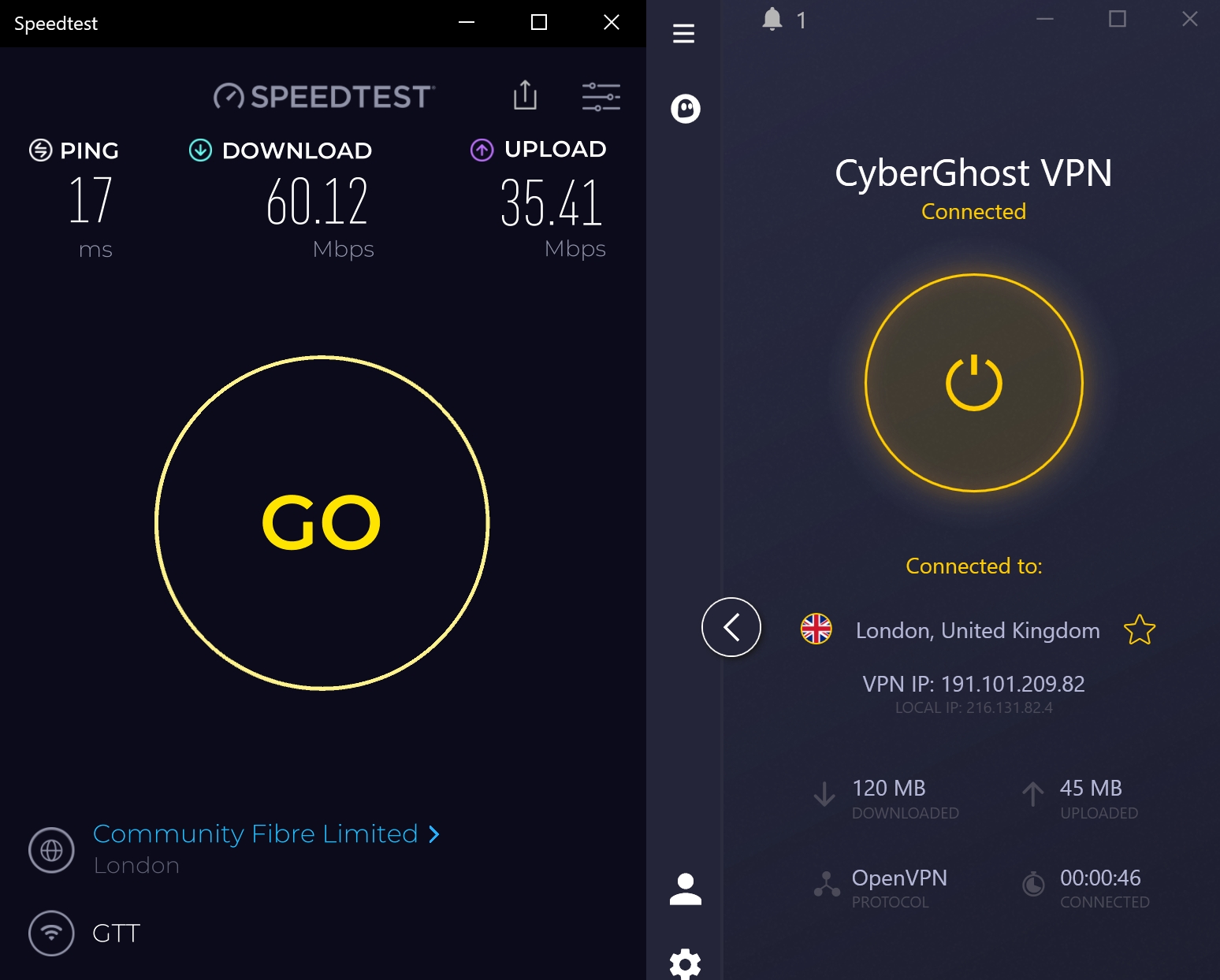This screenshot has height=980, width=1220.
Task: Expand Community Fibre Limited details arrow
Action: 433,833
